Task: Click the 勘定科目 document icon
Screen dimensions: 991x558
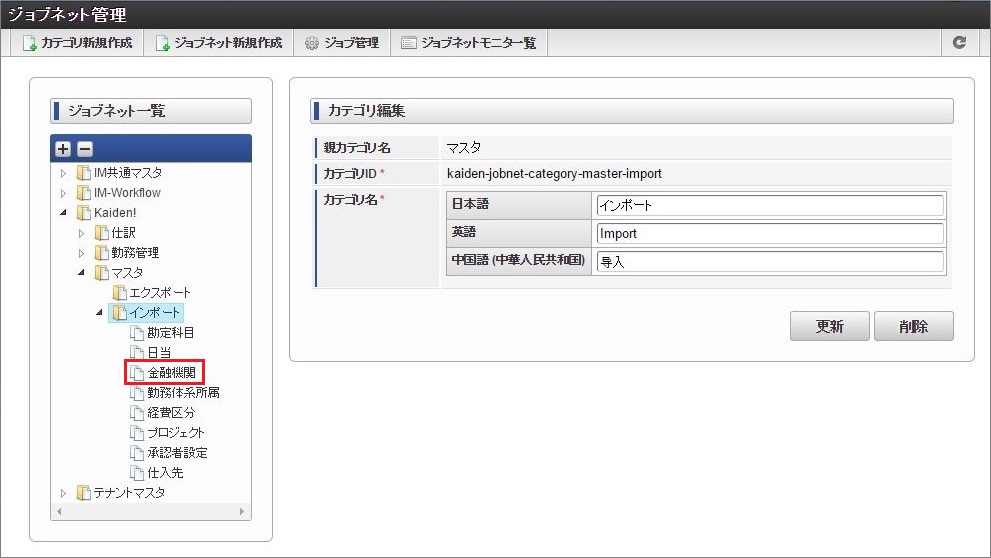Action: (137, 332)
